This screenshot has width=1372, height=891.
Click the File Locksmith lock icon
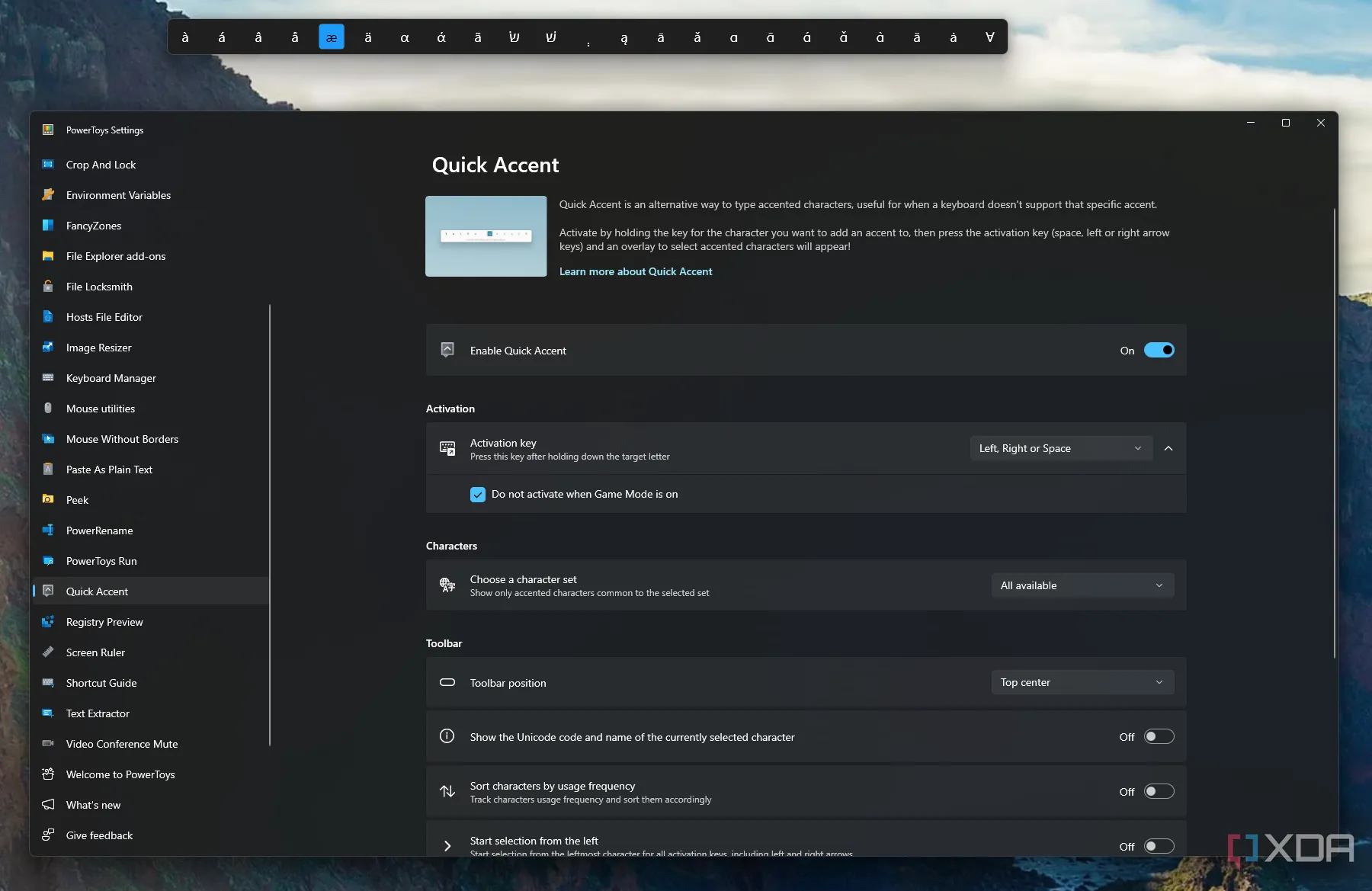click(x=48, y=287)
